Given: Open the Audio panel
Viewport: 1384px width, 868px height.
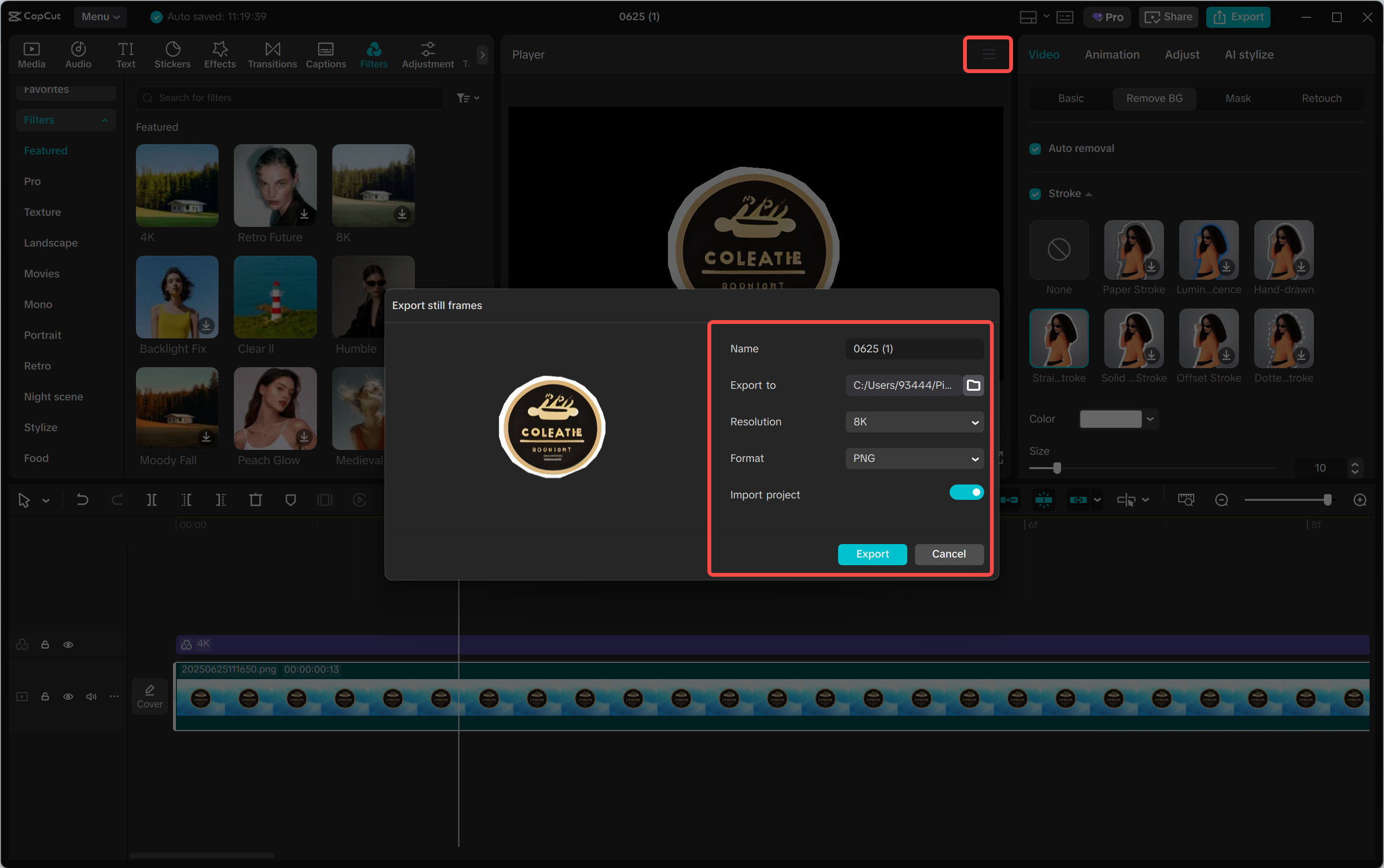Looking at the screenshot, I should (78, 55).
